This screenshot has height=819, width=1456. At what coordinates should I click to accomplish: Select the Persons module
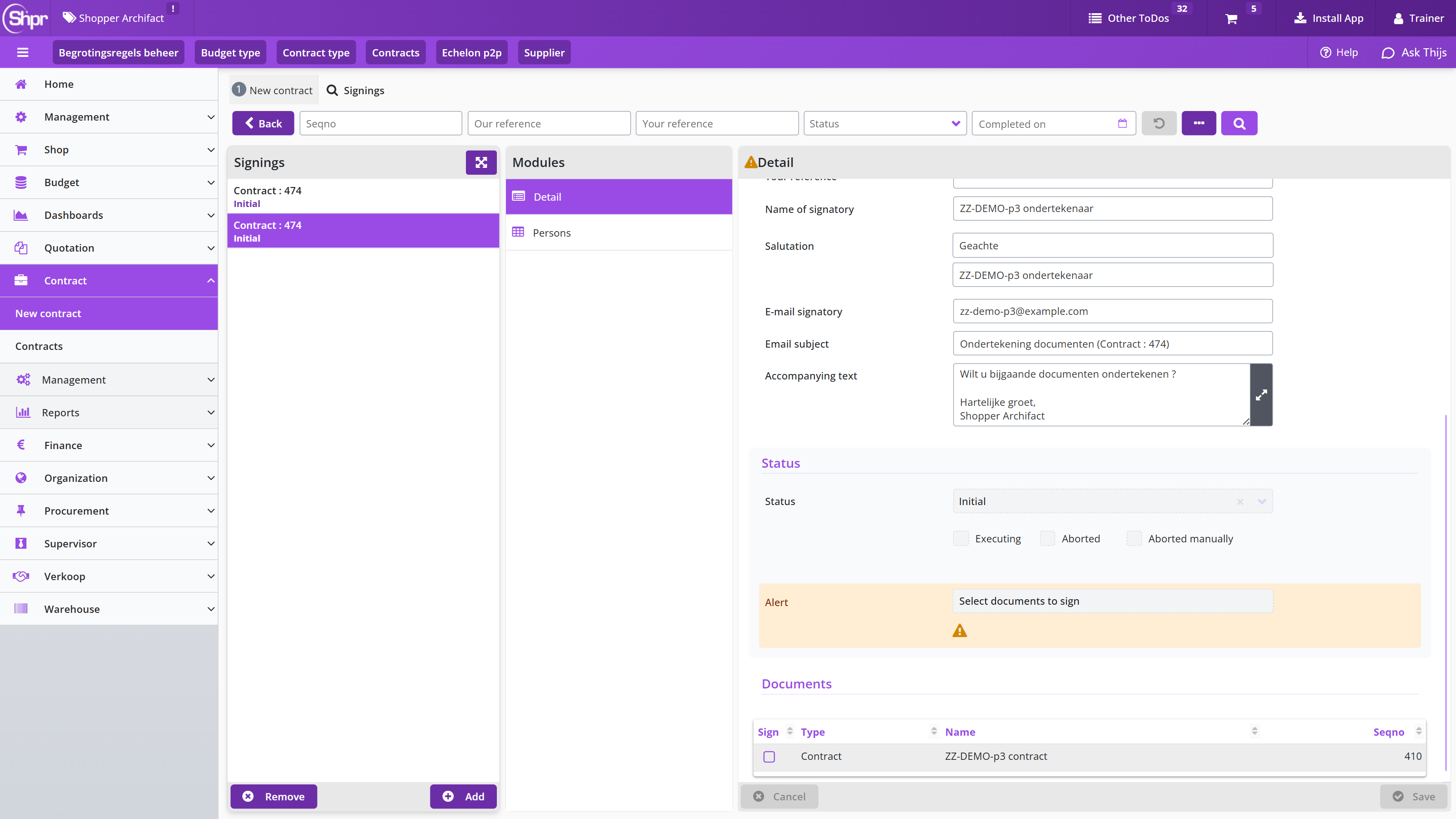[x=619, y=233]
